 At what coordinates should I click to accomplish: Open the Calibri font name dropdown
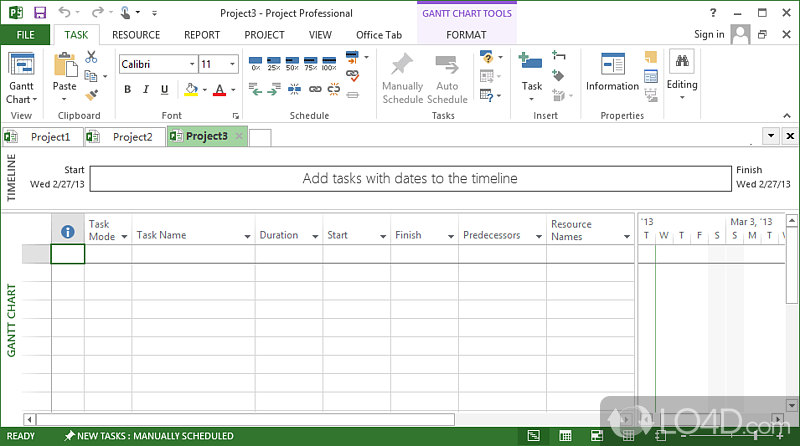pos(192,64)
